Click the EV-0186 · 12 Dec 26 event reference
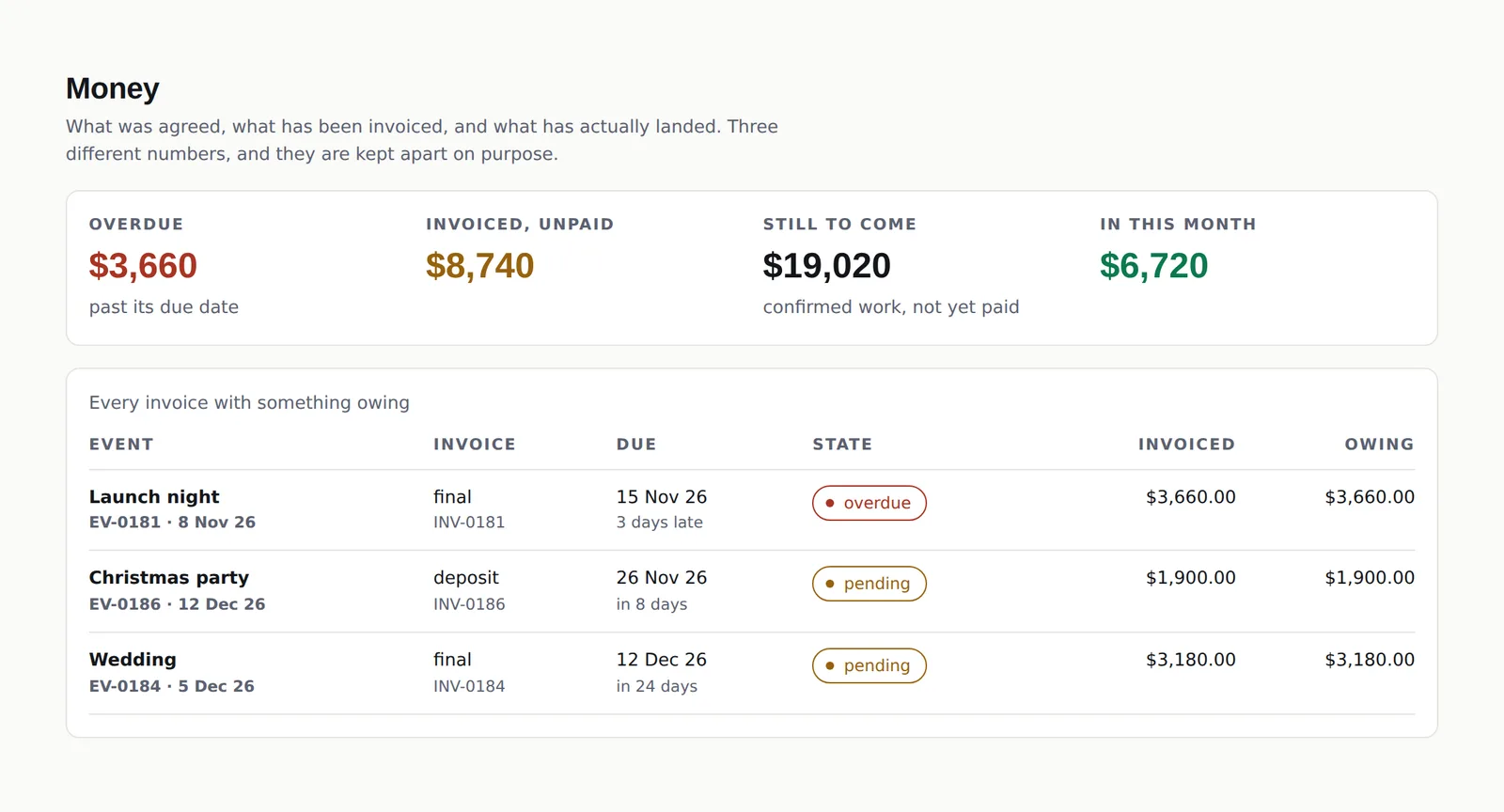Viewport: 1504px width, 812px height. [178, 604]
